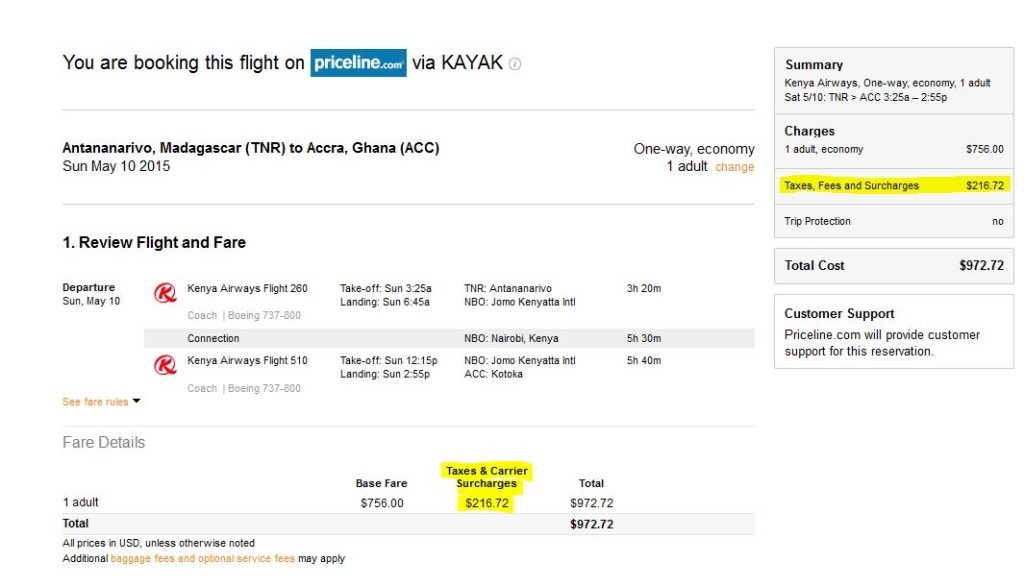Screen dimensions: 1024x587
Task: Click the Summary panel heading
Action: coord(814,65)
